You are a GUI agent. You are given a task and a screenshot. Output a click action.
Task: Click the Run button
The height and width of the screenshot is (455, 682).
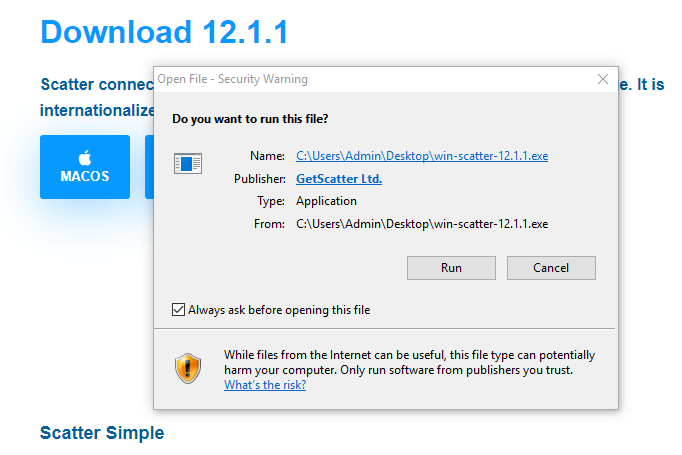[x=451, y=268]
